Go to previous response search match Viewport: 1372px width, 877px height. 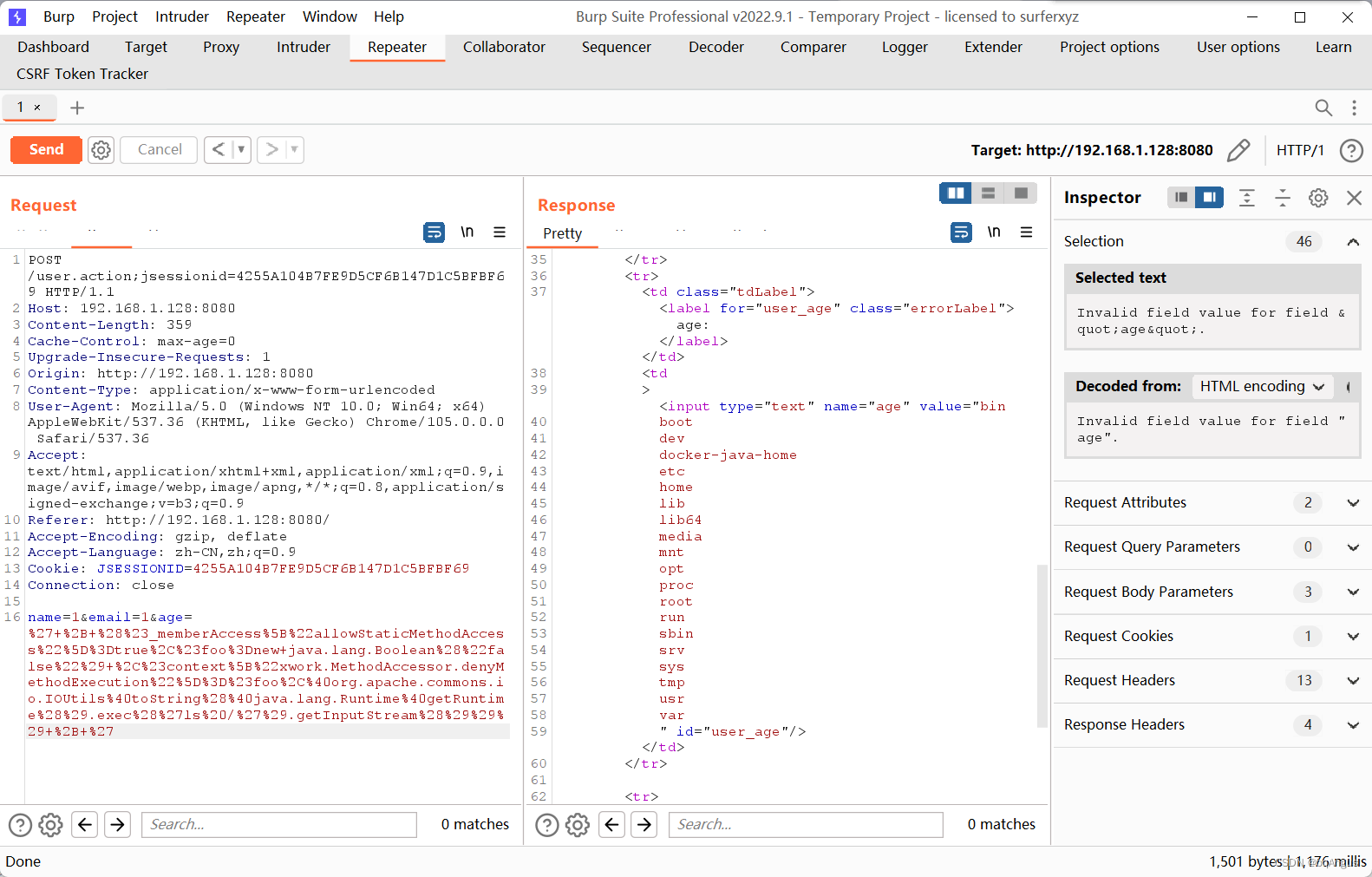pos(612,824)
